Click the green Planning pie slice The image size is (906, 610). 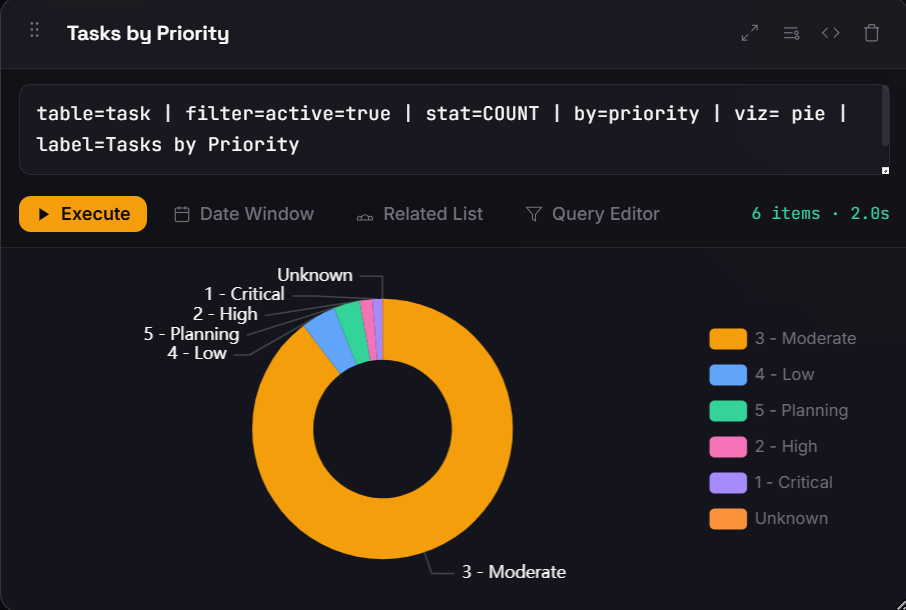pyautogui.click(x=354, y=333)
